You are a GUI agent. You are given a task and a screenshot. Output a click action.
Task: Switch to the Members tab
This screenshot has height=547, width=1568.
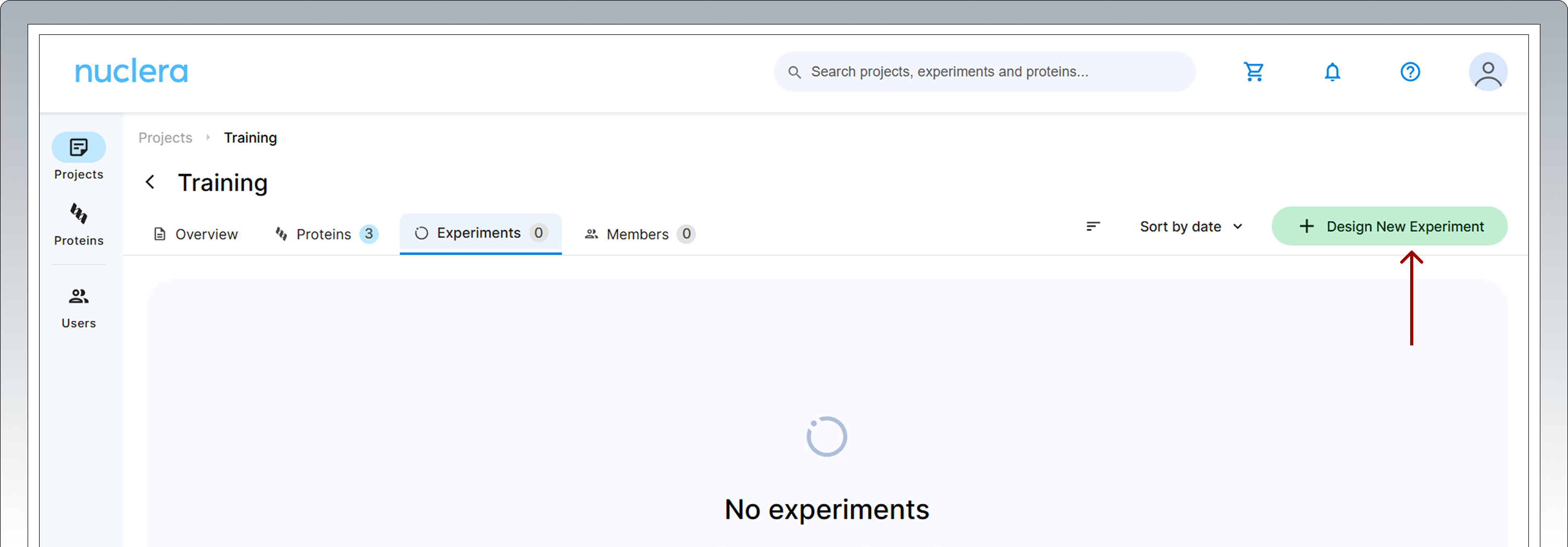pyautogui.click(x=639, y=234)
